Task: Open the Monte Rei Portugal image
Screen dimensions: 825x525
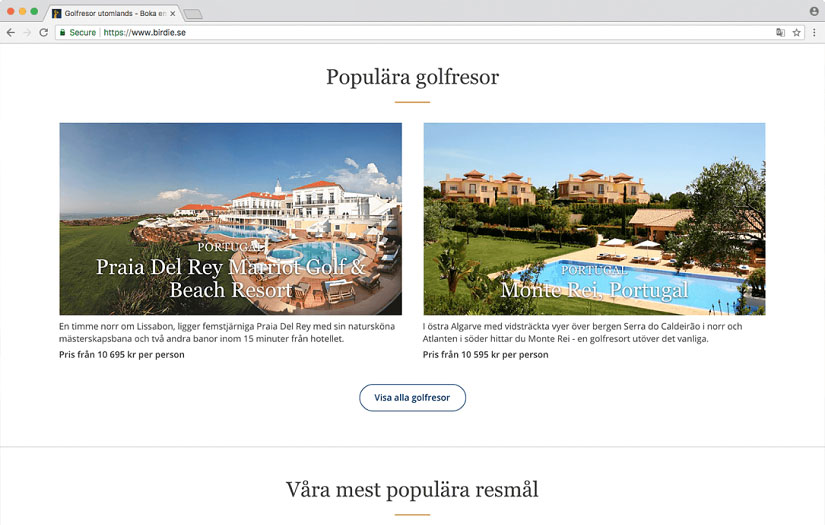Action: point(595,219)
